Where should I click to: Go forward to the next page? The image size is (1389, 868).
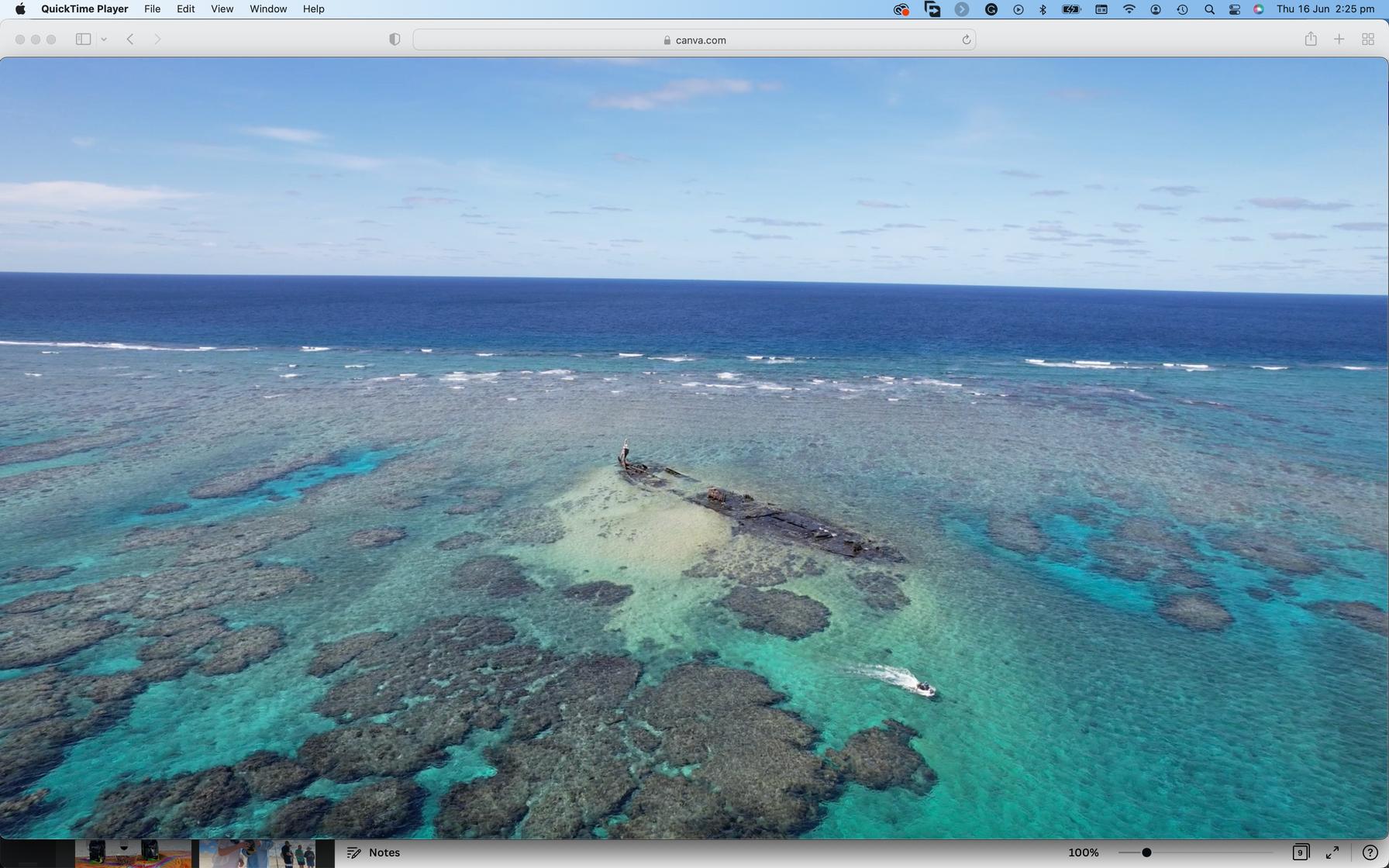157,40
